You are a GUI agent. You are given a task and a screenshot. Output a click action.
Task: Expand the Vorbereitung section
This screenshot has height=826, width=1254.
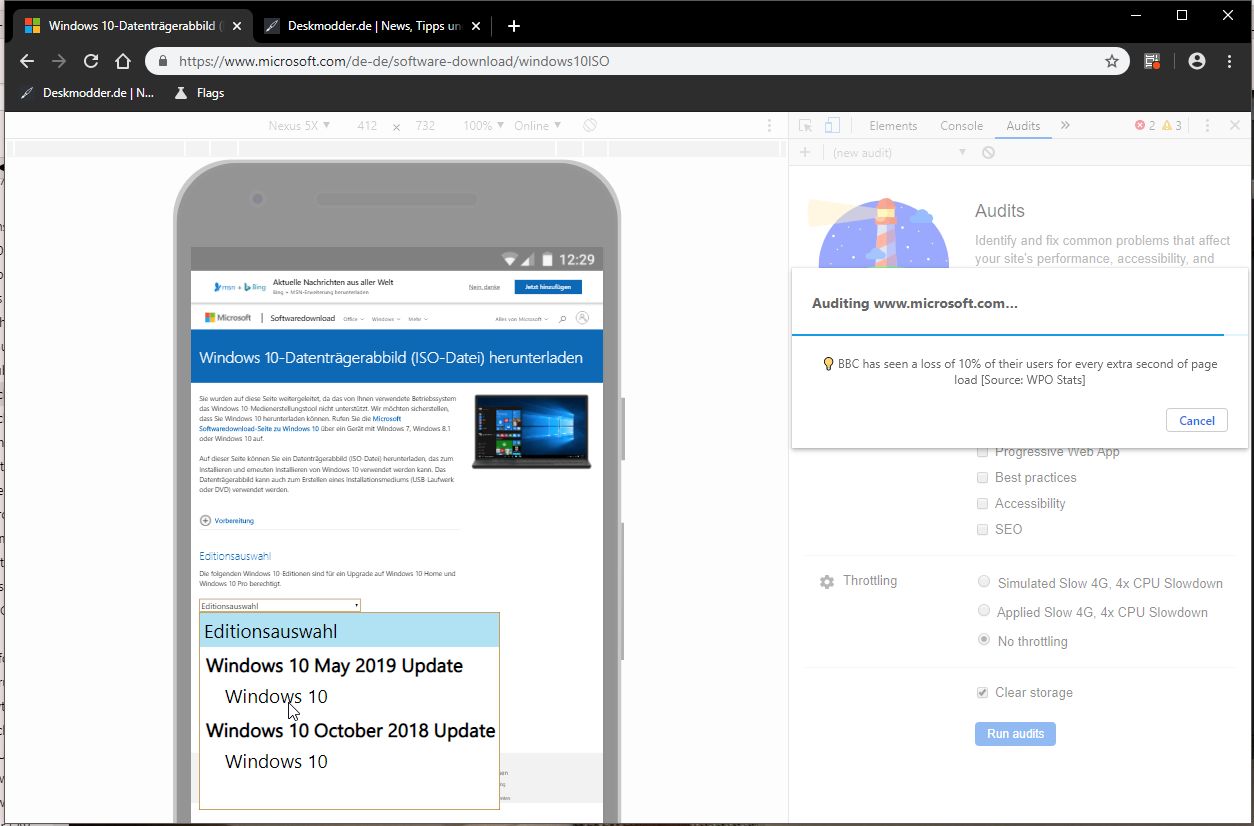click(x=227, y=521)
